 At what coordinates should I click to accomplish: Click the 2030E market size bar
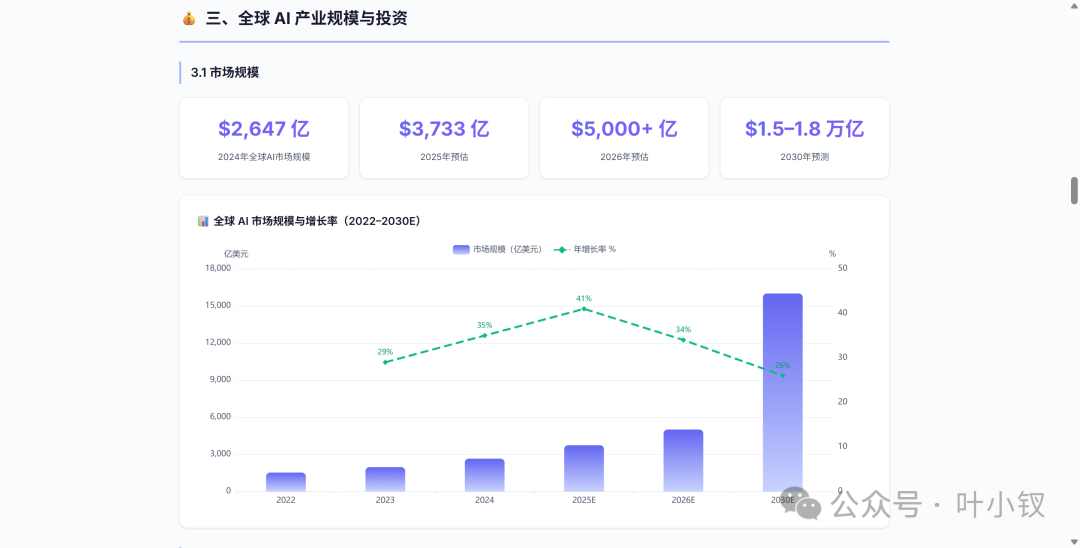tap(782, 392)
